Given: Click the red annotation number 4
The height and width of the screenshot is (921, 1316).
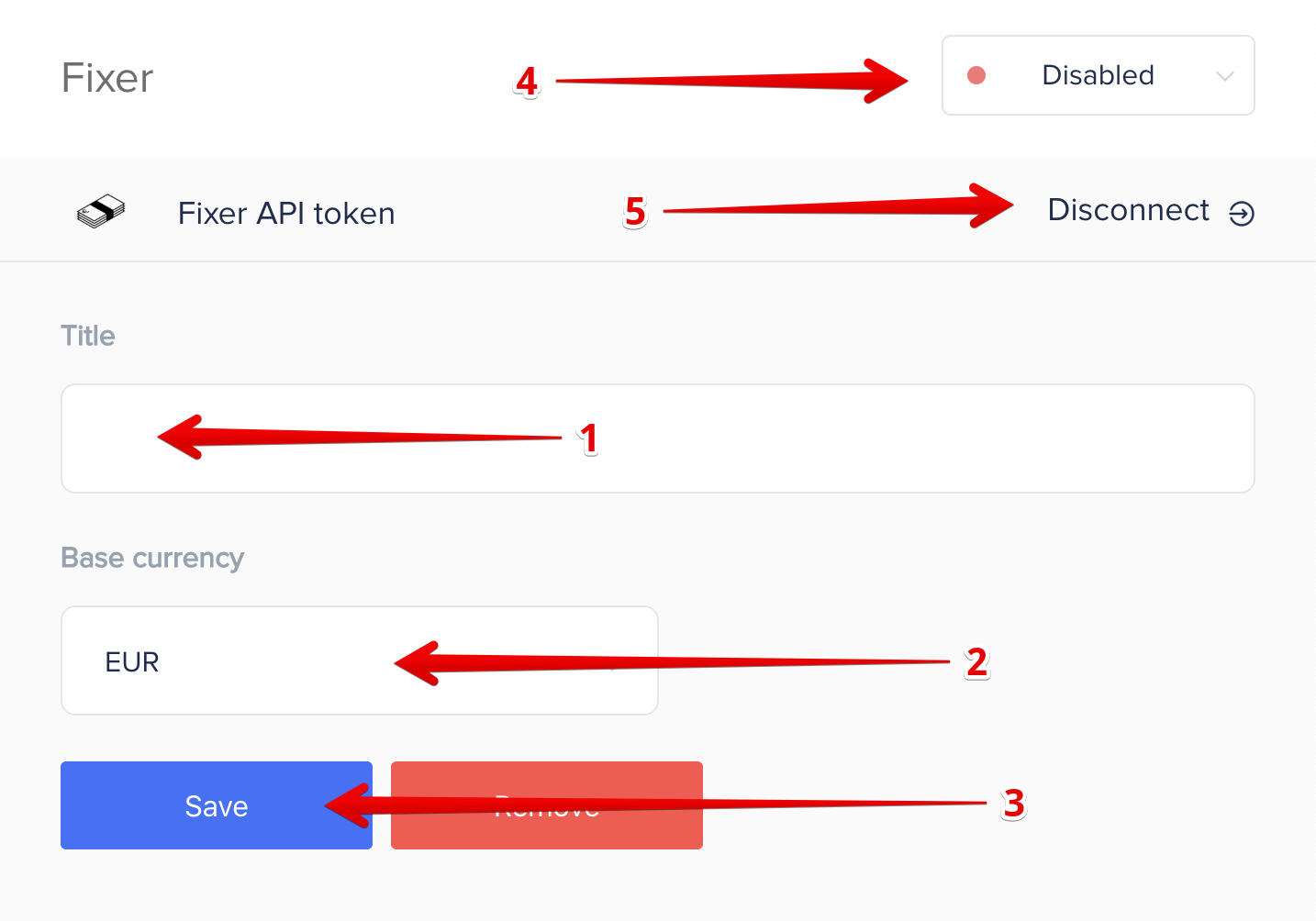Looking at the screenshot, I should point(527,82).
